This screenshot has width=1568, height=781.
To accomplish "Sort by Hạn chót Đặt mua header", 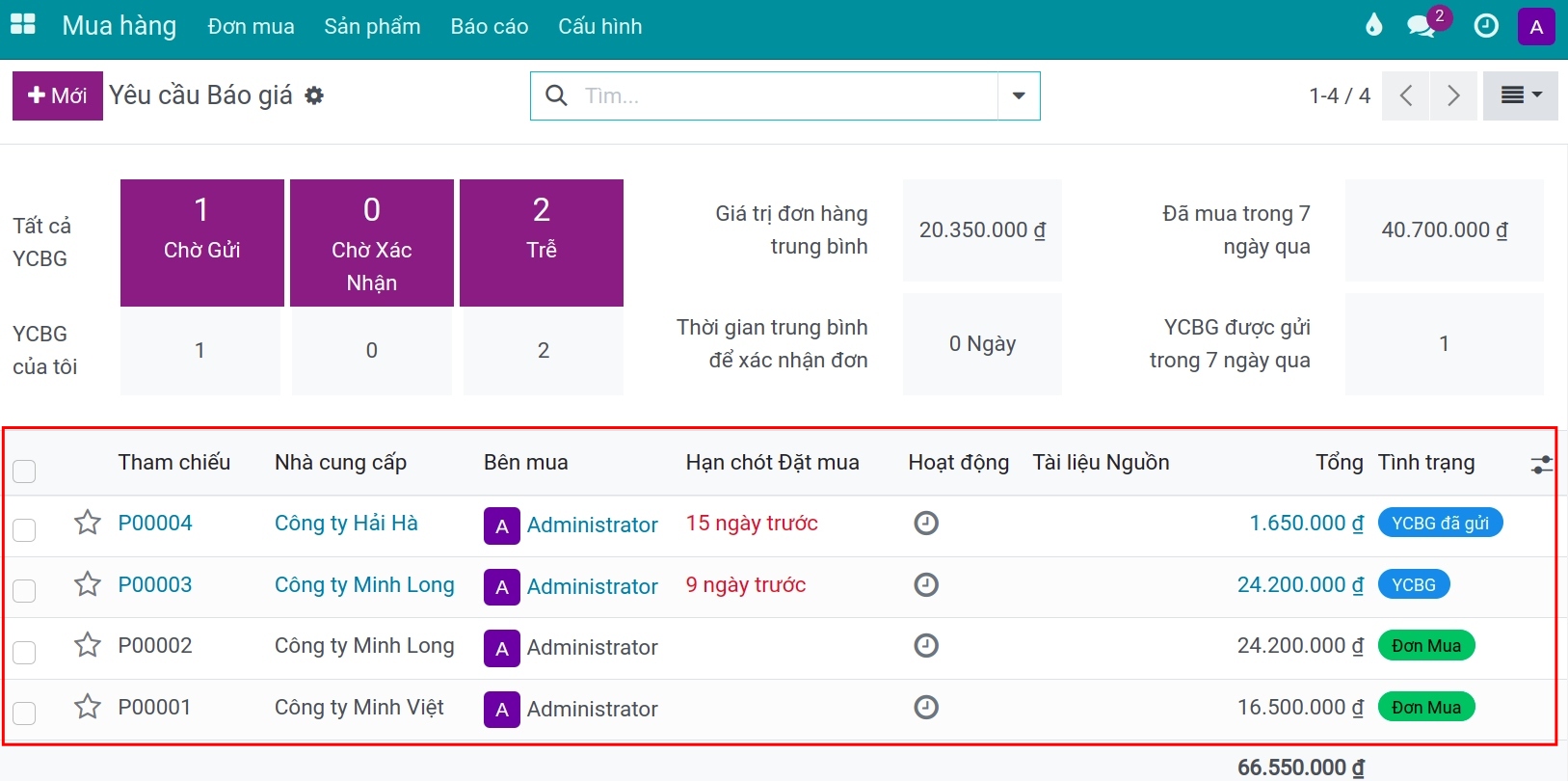I will pos(773,463).
